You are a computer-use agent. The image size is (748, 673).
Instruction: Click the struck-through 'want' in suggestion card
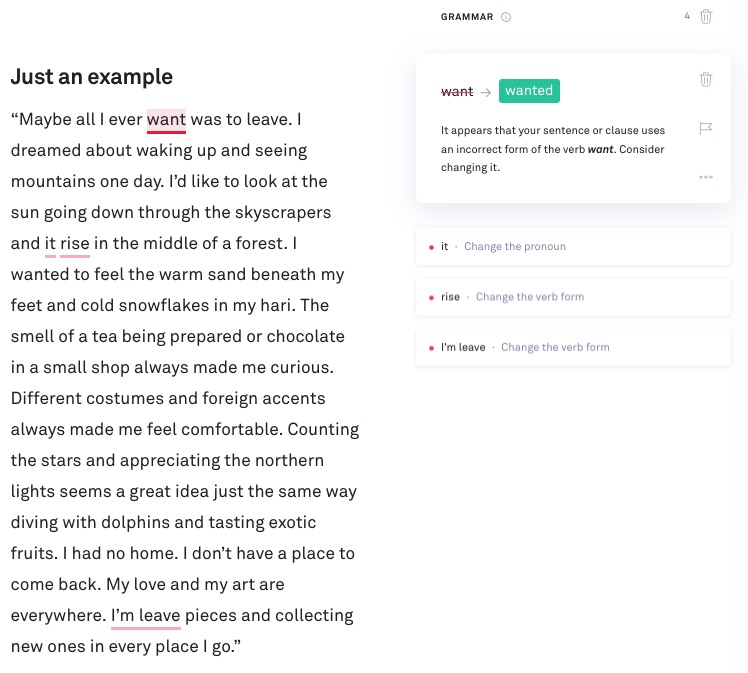(457, 92)
